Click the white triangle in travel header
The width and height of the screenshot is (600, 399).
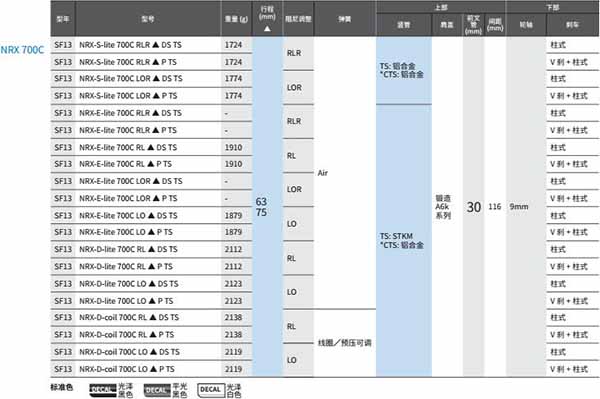(267, 29)
